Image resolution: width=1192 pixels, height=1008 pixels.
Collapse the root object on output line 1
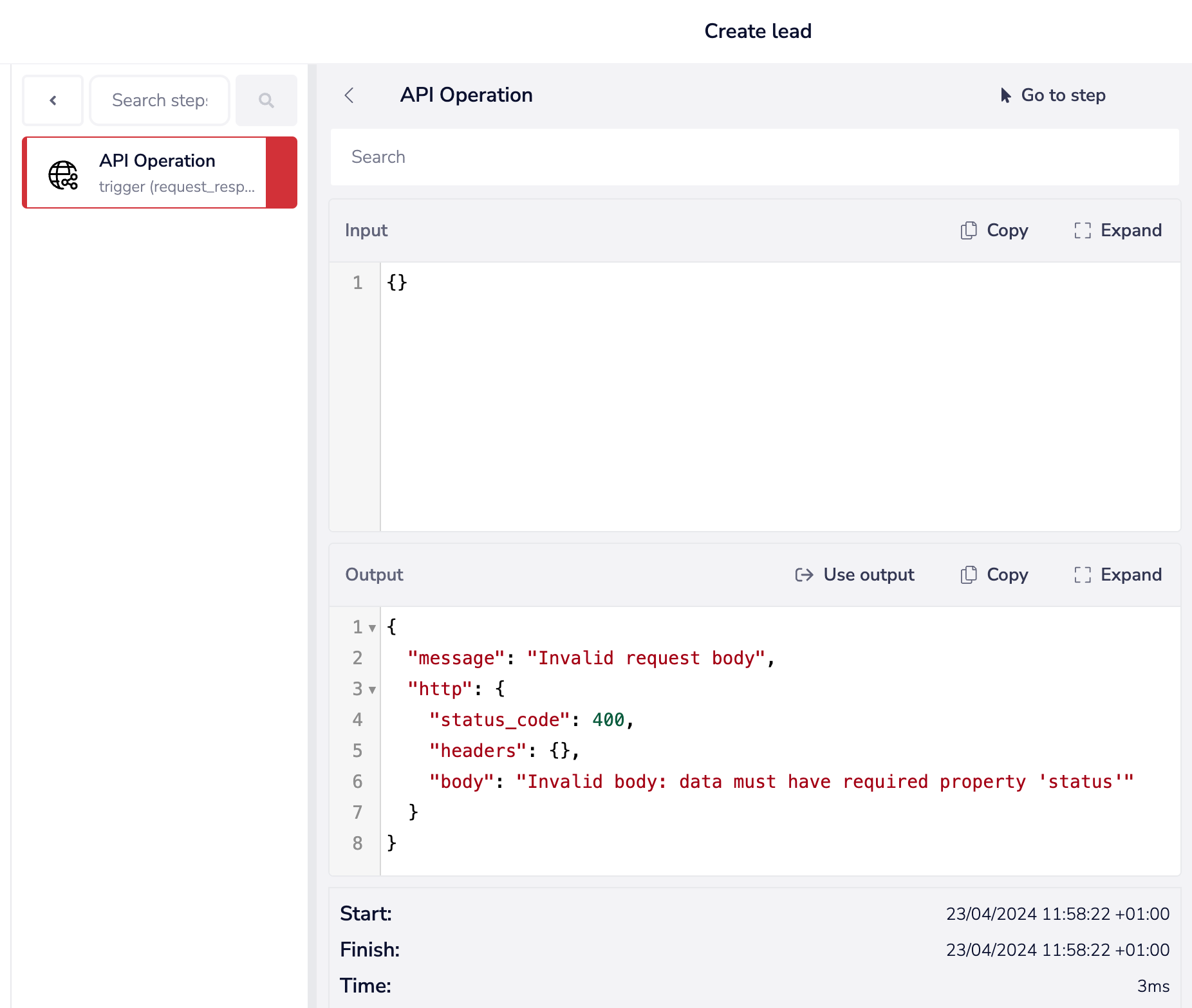(372, 628)
